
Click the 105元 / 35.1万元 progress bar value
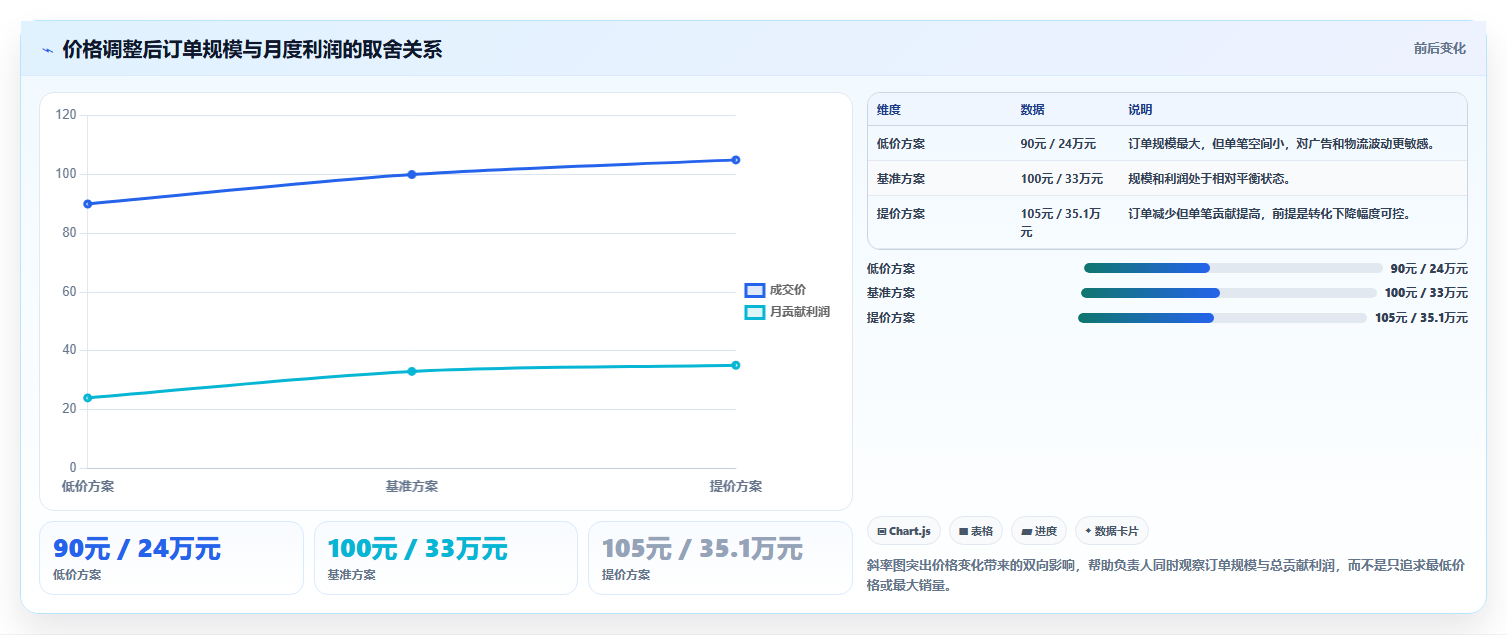[x=1421, y=318]
